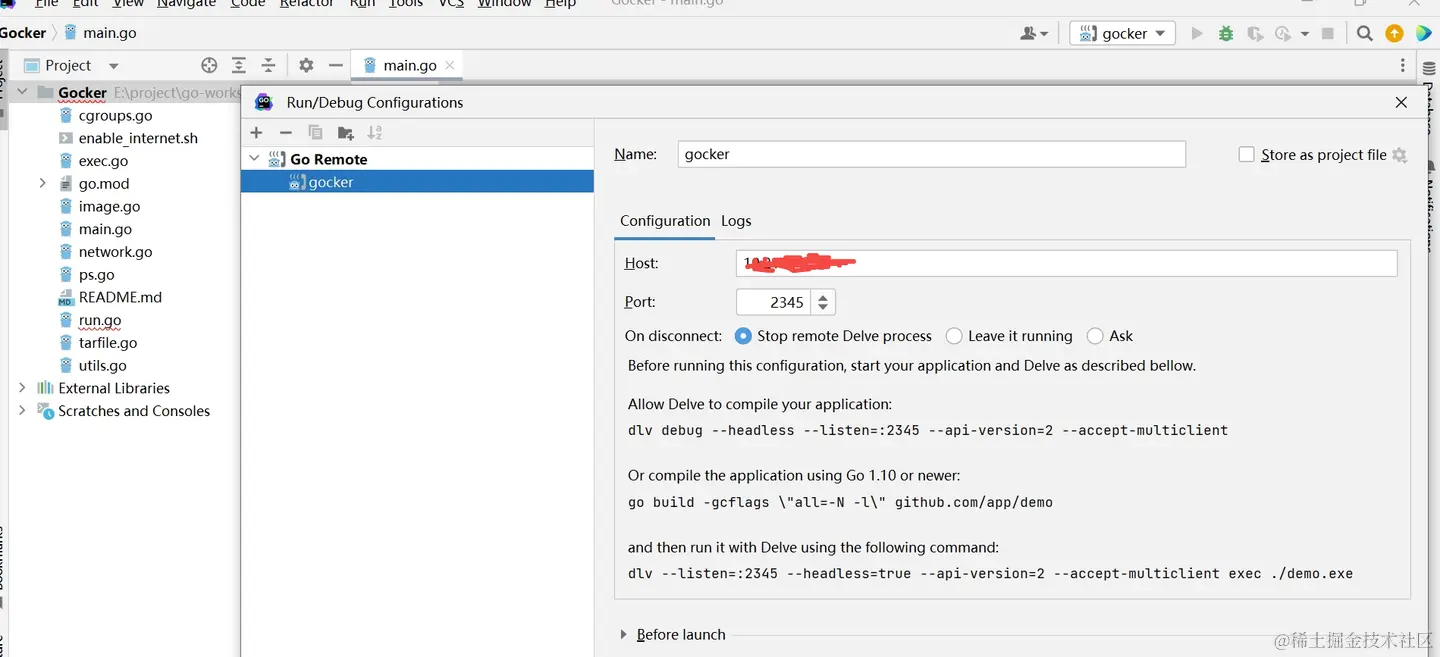Image resolution: width=1440 pixels, height=657 pixels.
Task: Open the Project view dropdown
Action: [x=113, y=66]
